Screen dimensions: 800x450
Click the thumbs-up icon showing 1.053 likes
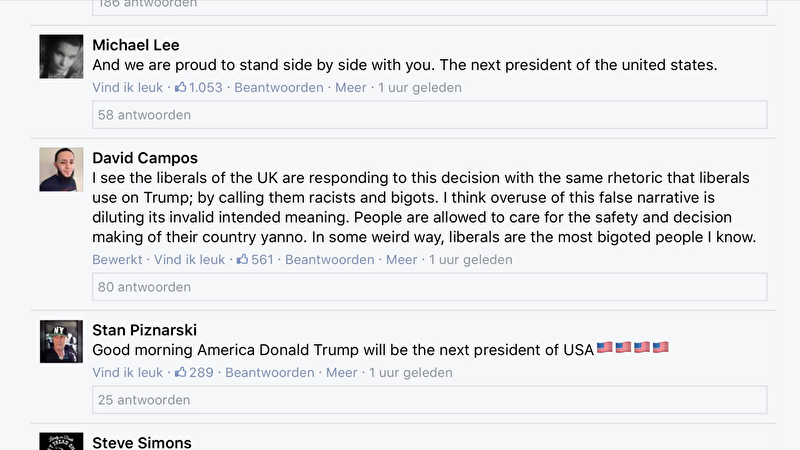click(181, 87)
